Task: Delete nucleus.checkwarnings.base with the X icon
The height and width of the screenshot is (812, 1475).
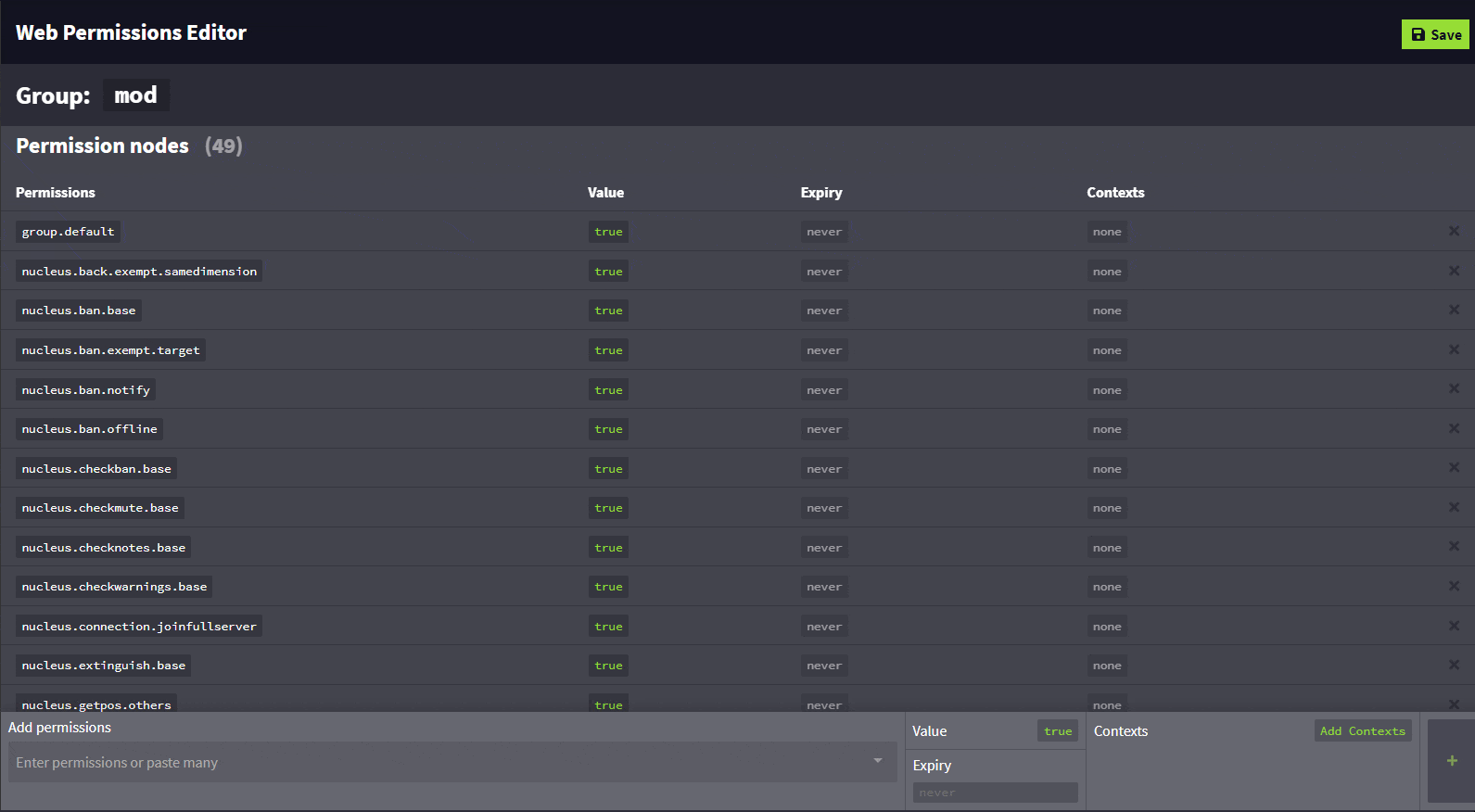Action: (1454, 586)
